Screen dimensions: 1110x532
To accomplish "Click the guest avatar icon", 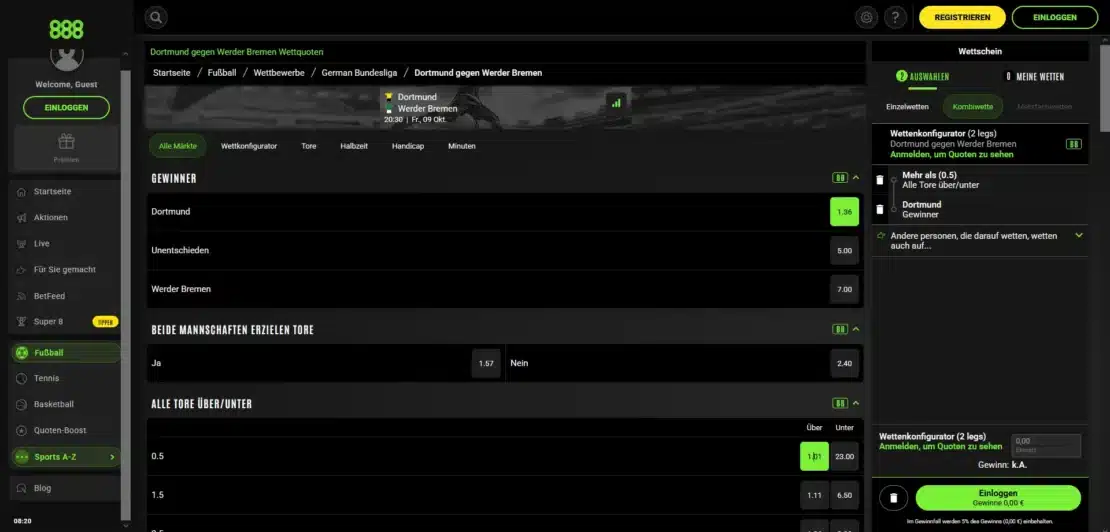I will [x=67, y=57].
